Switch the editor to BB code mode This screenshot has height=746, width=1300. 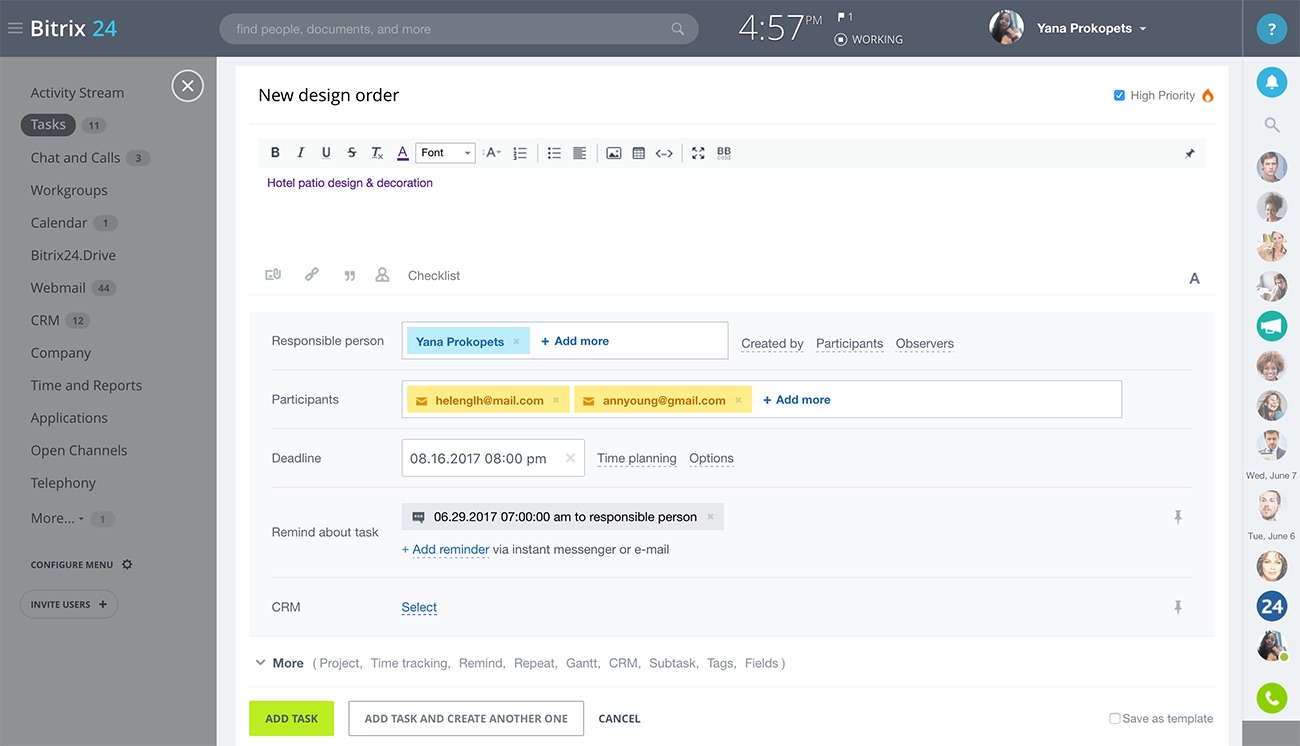tap(723, 152)
